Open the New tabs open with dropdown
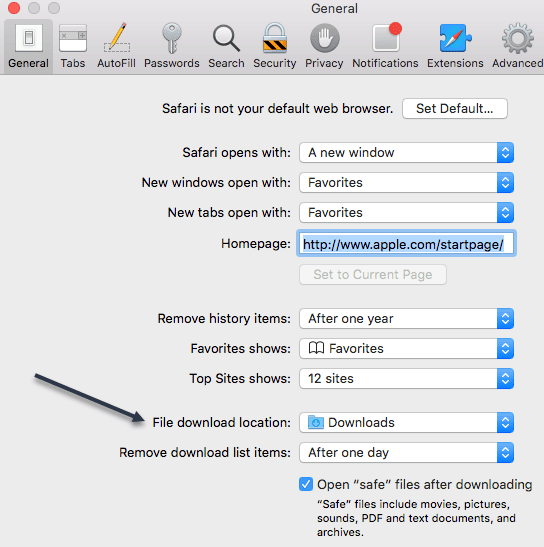This screenshot has height=547, width=544. [407, 212]
